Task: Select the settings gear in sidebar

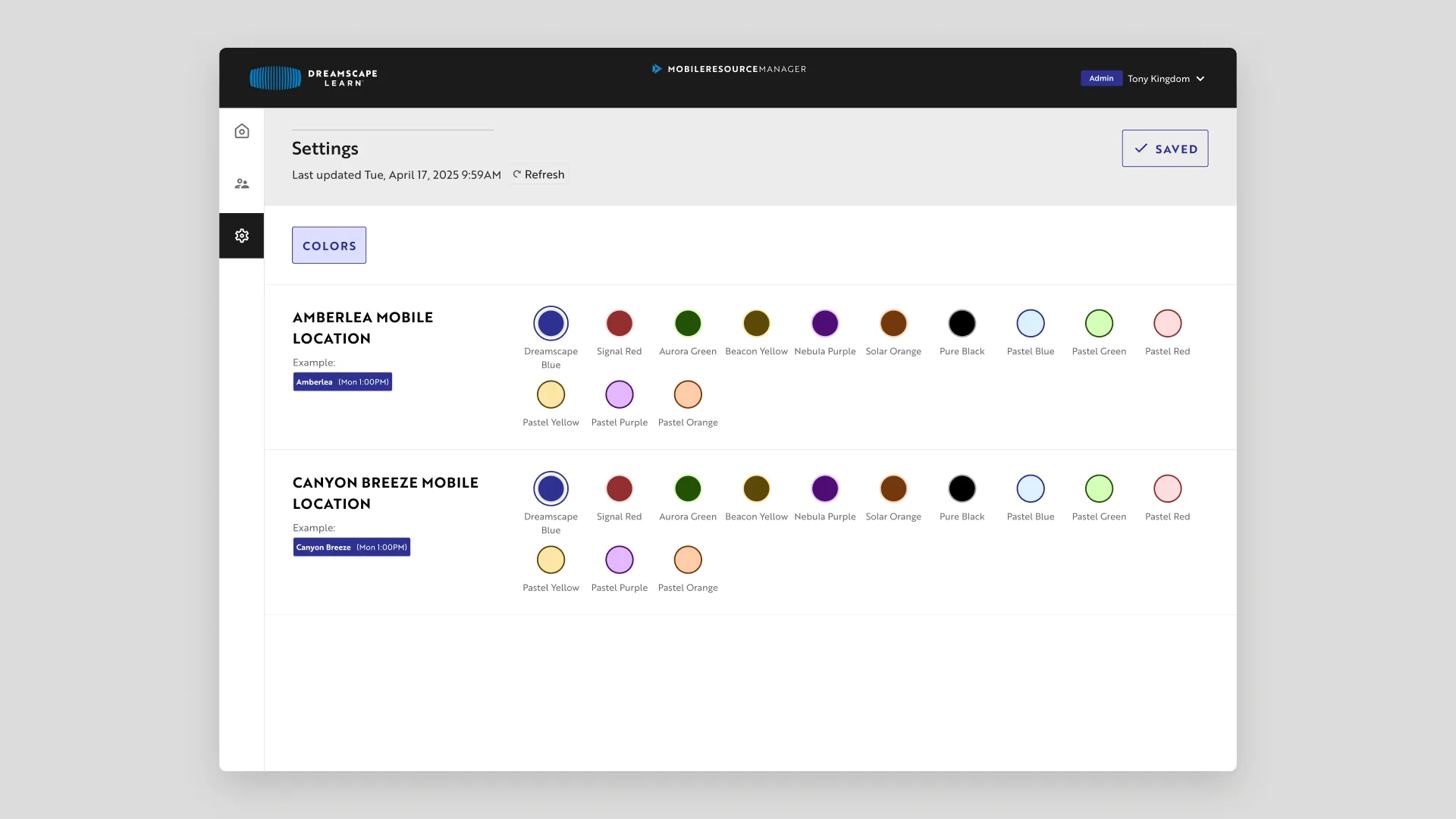Action: [x=242, y=236]
